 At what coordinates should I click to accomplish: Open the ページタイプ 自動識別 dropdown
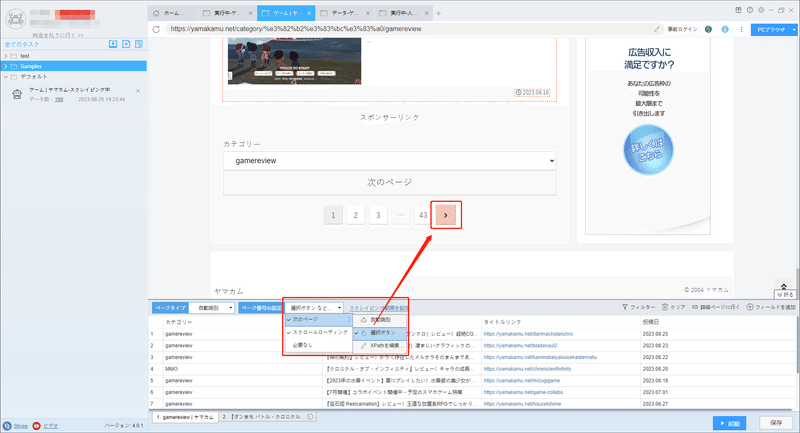212,308
